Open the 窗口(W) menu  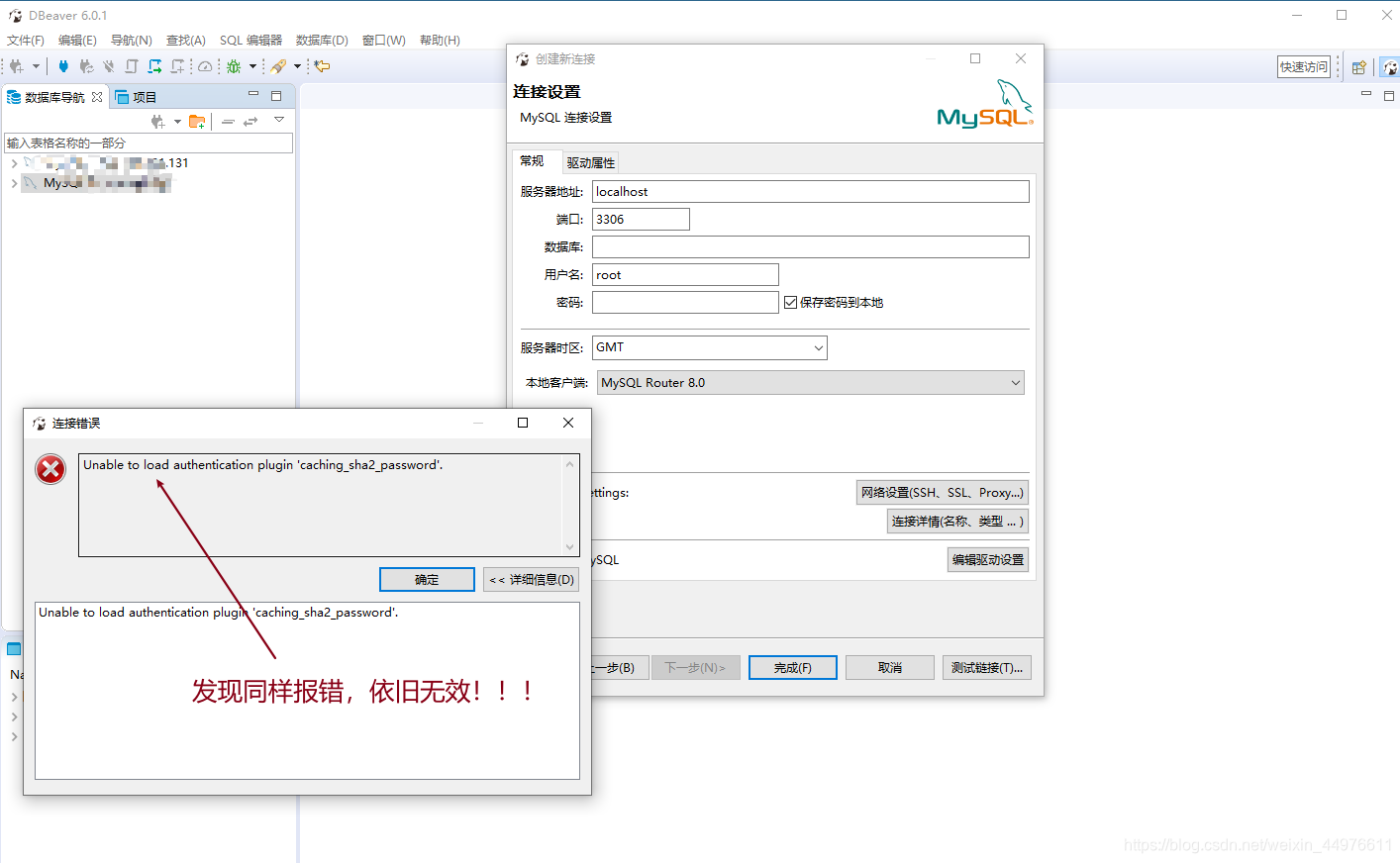[384, 41]
